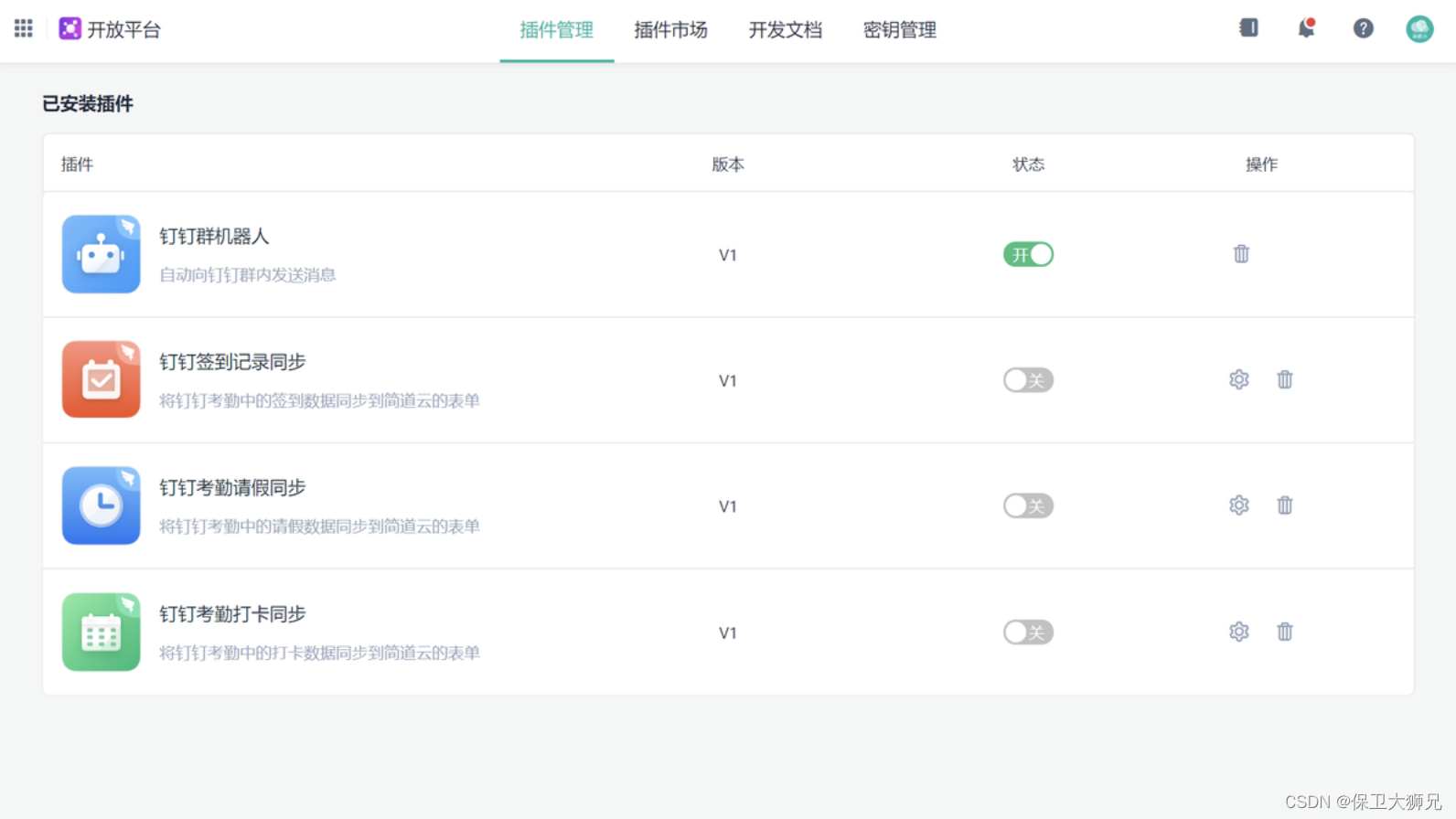Switch to the 插件市场 tab
This screenshot has height=819, width=1456.
pos(671,30)
